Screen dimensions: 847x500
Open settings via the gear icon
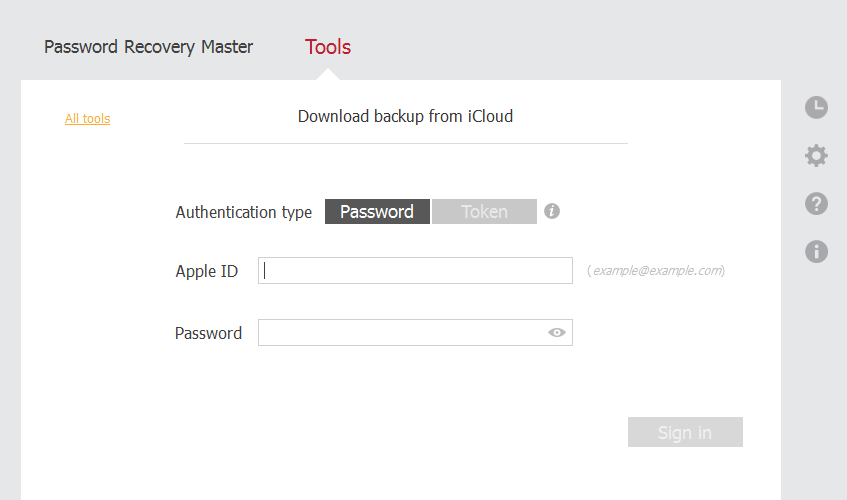[x=816, y=156]
